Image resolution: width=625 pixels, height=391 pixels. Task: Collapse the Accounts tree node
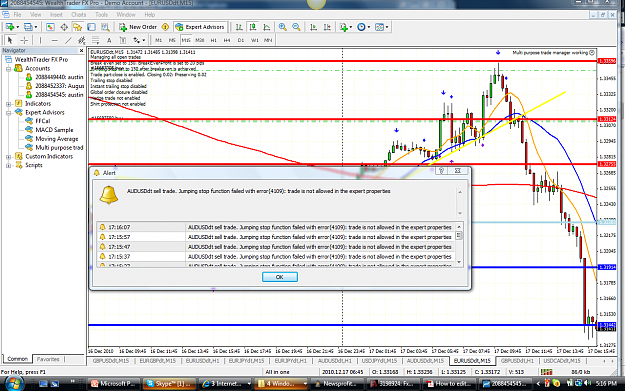[x=8, y=69]
